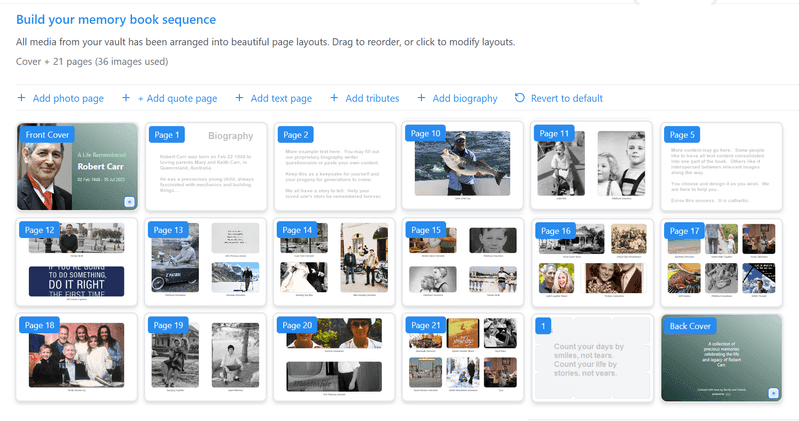
Task: Click the plus icon beside Add text page
Action: [240, 98]
